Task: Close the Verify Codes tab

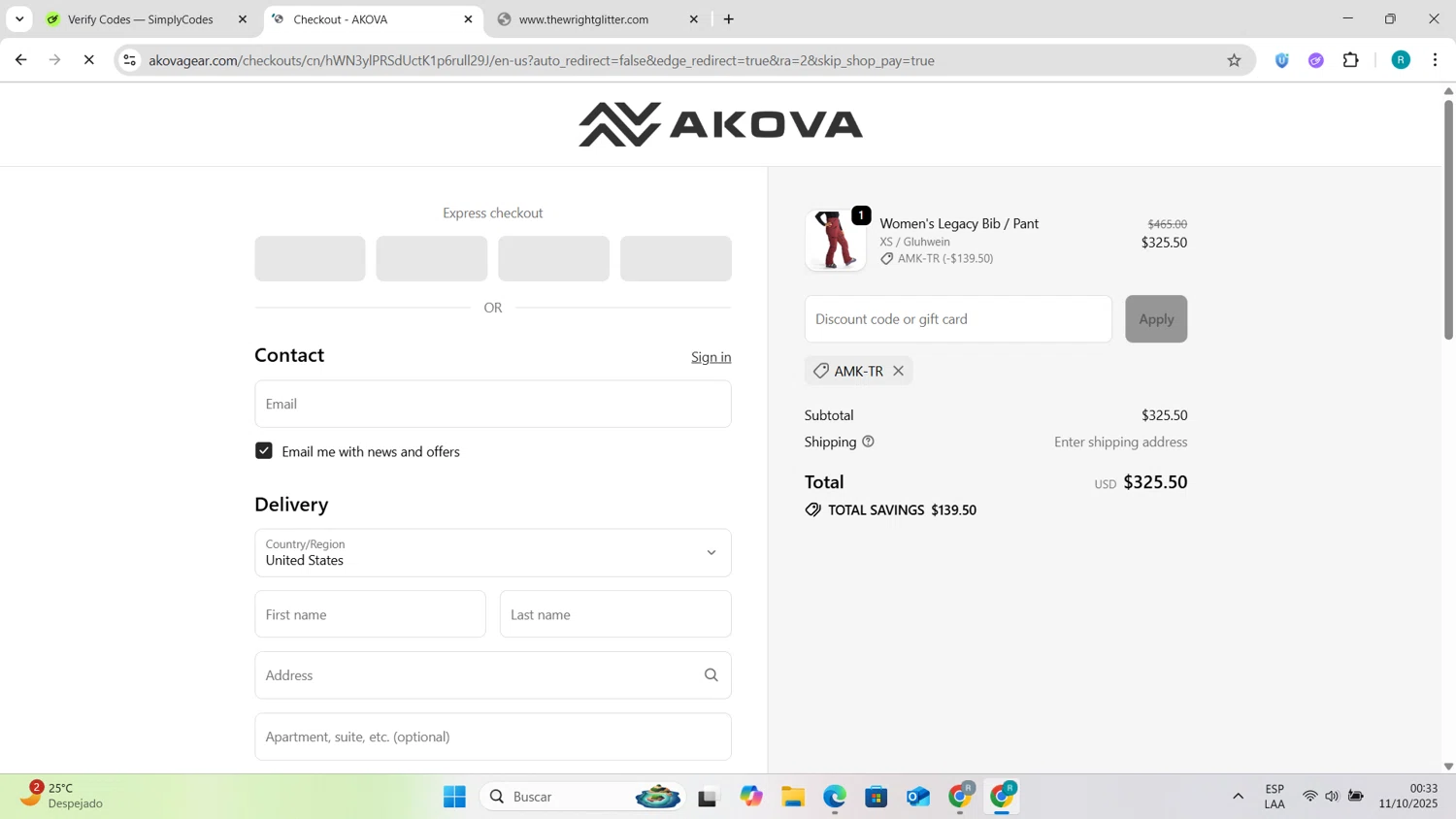Action: [243, 19]
